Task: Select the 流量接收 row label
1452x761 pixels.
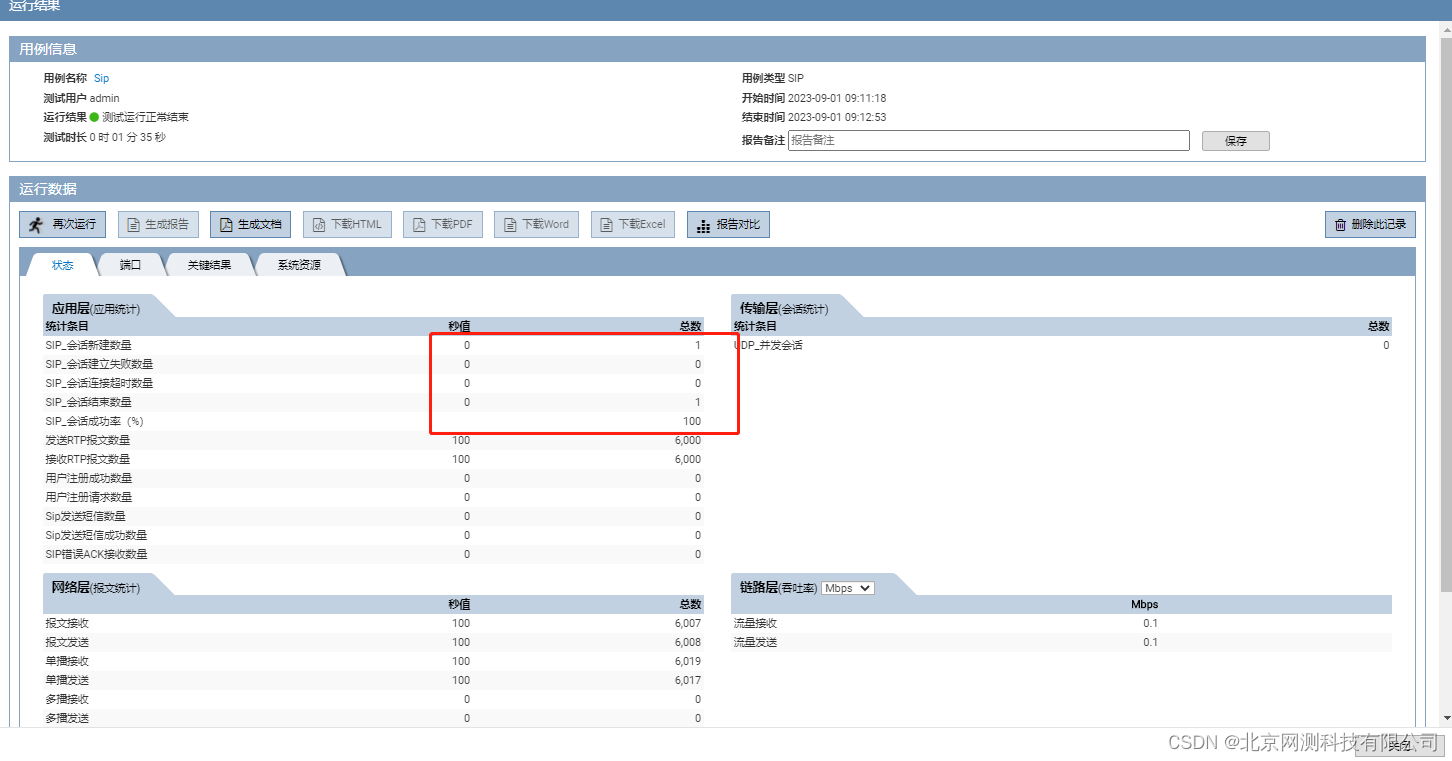Action: [755, 623]
